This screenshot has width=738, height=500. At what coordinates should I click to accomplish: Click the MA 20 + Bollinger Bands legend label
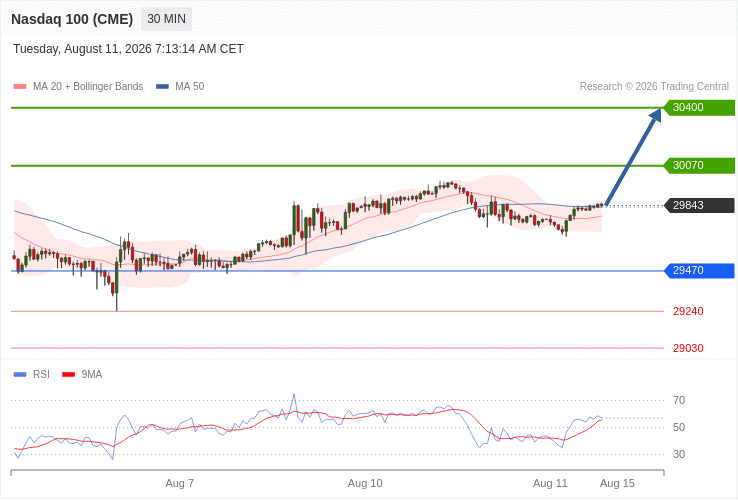click(88, 87)
